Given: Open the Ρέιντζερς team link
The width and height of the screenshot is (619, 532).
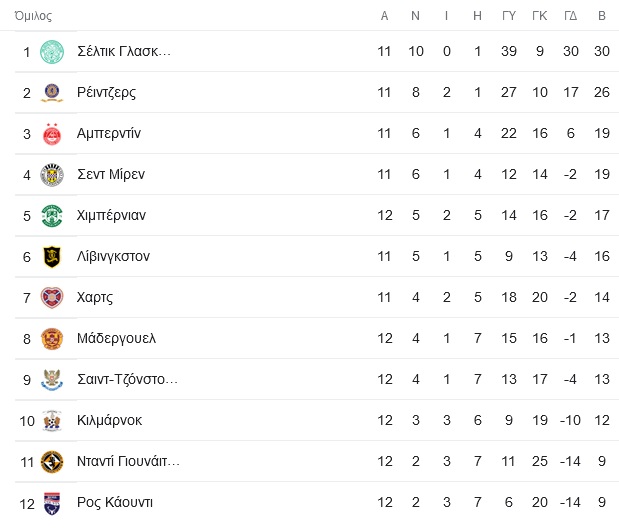Looking at the screenshot, I should pyautogui.click(x=106, y=93).
